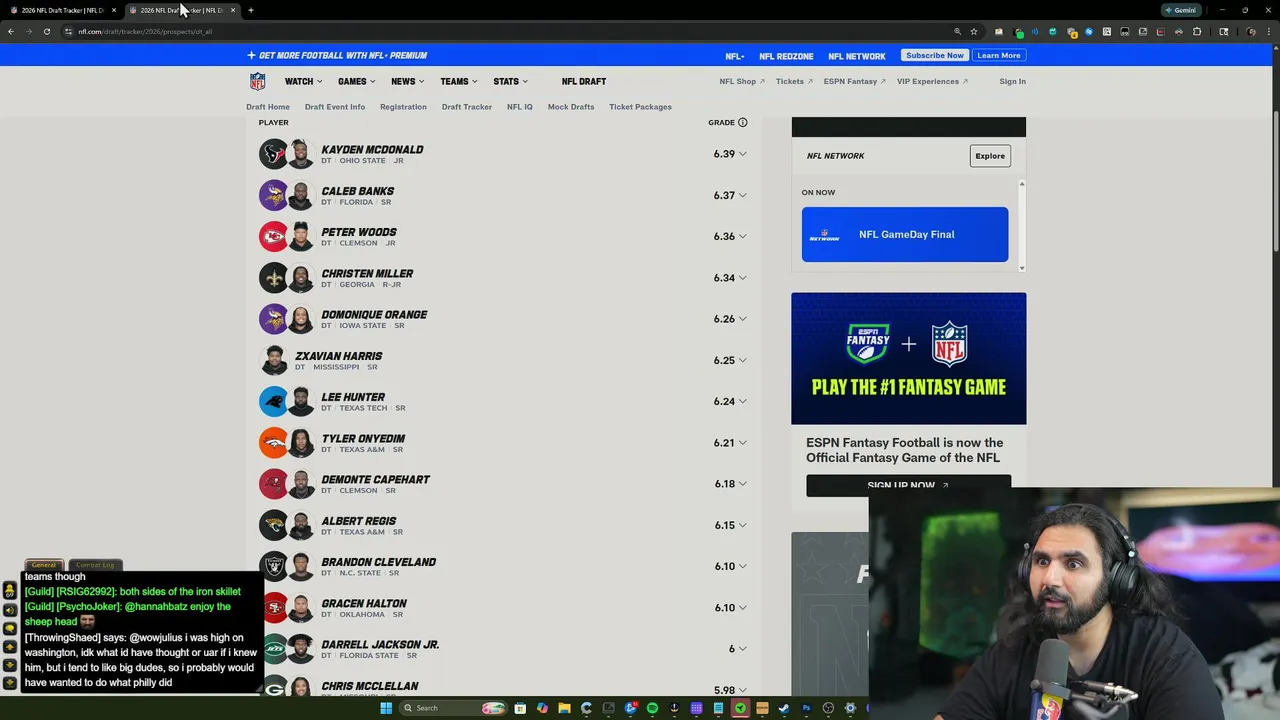This screenshot has height=720, width=1280.
Task: Open a new browser tab with plus button
Action: (250, 10)
